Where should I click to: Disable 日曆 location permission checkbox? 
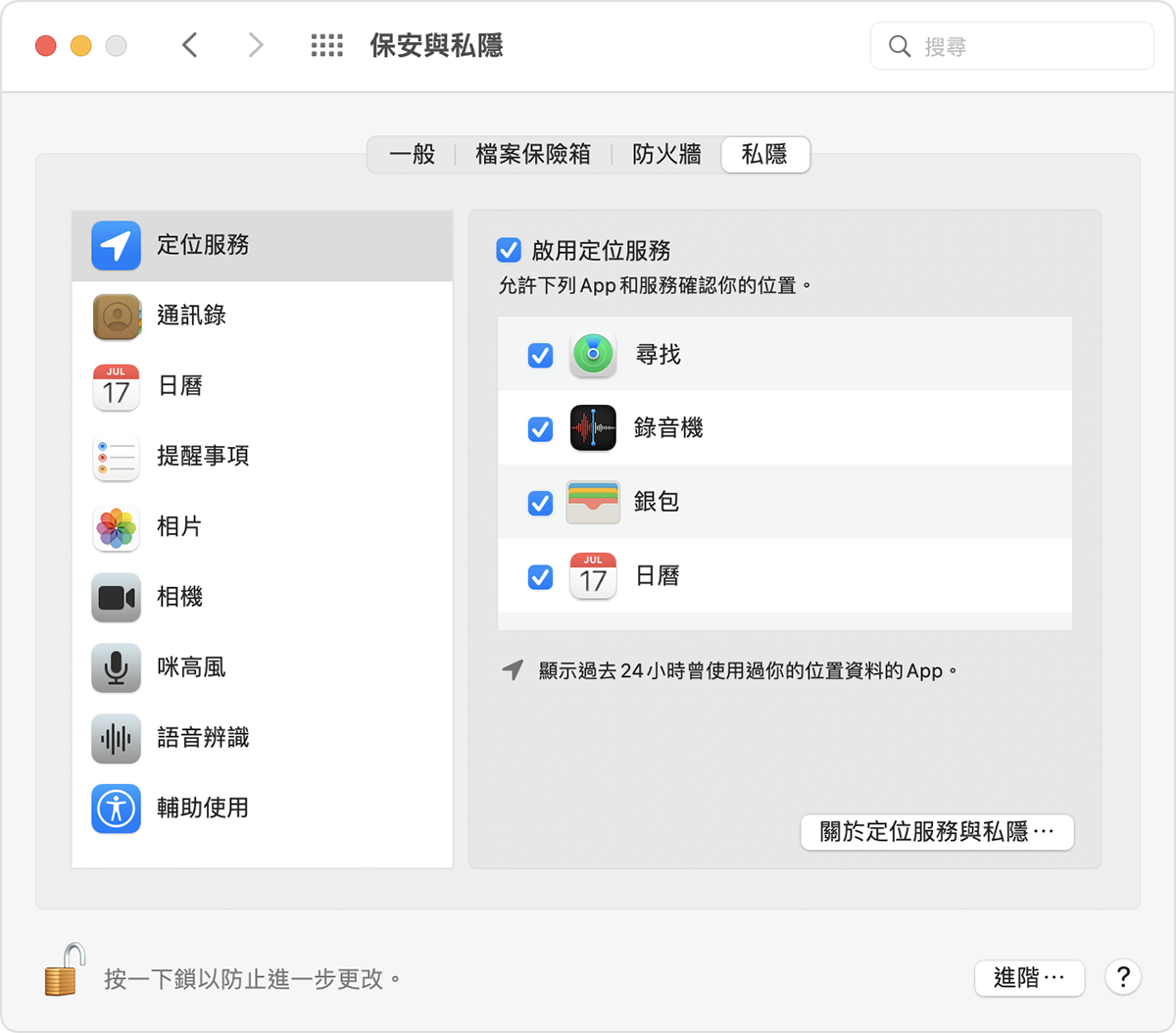(540, 577)
